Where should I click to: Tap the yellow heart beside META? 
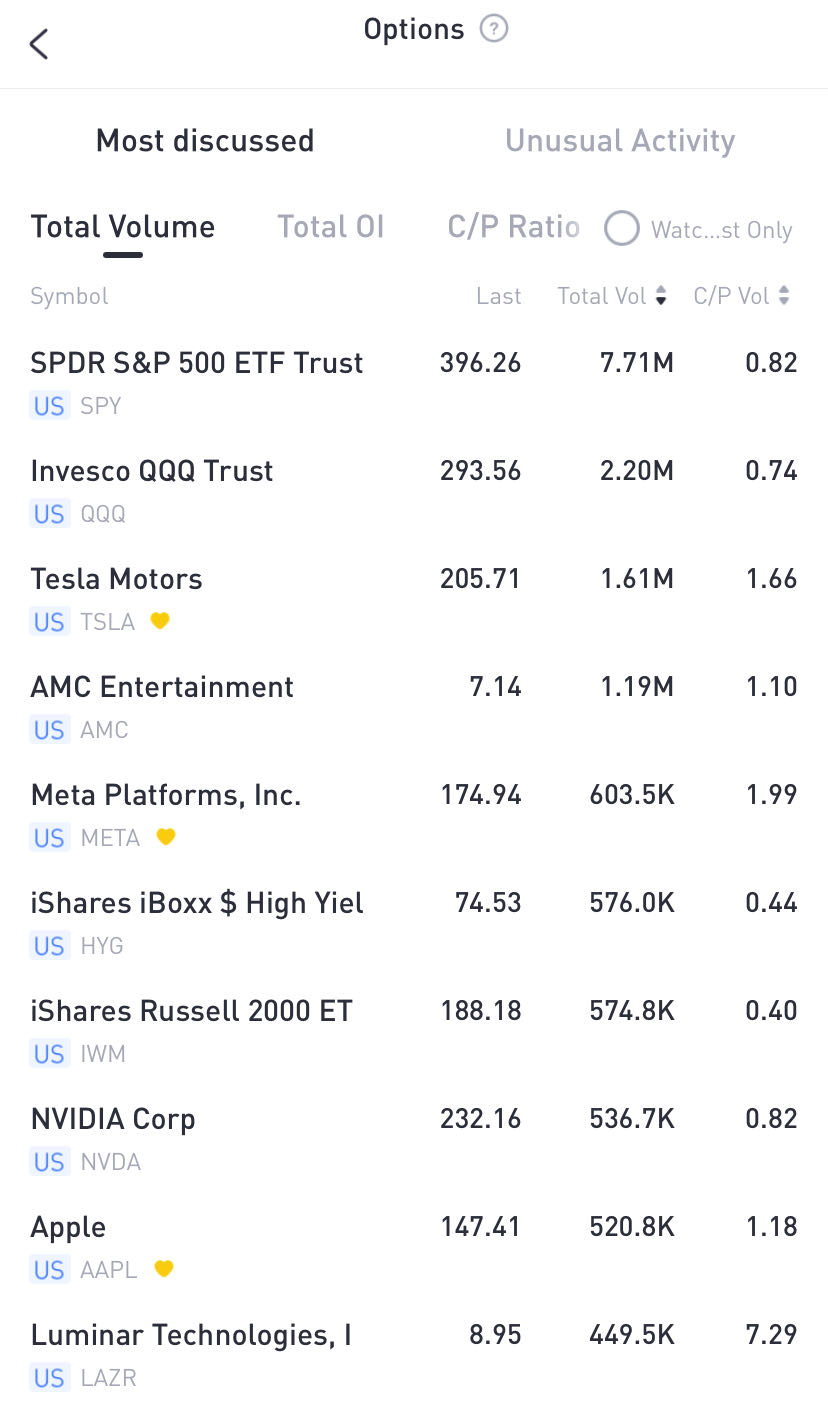coord(166,837)
